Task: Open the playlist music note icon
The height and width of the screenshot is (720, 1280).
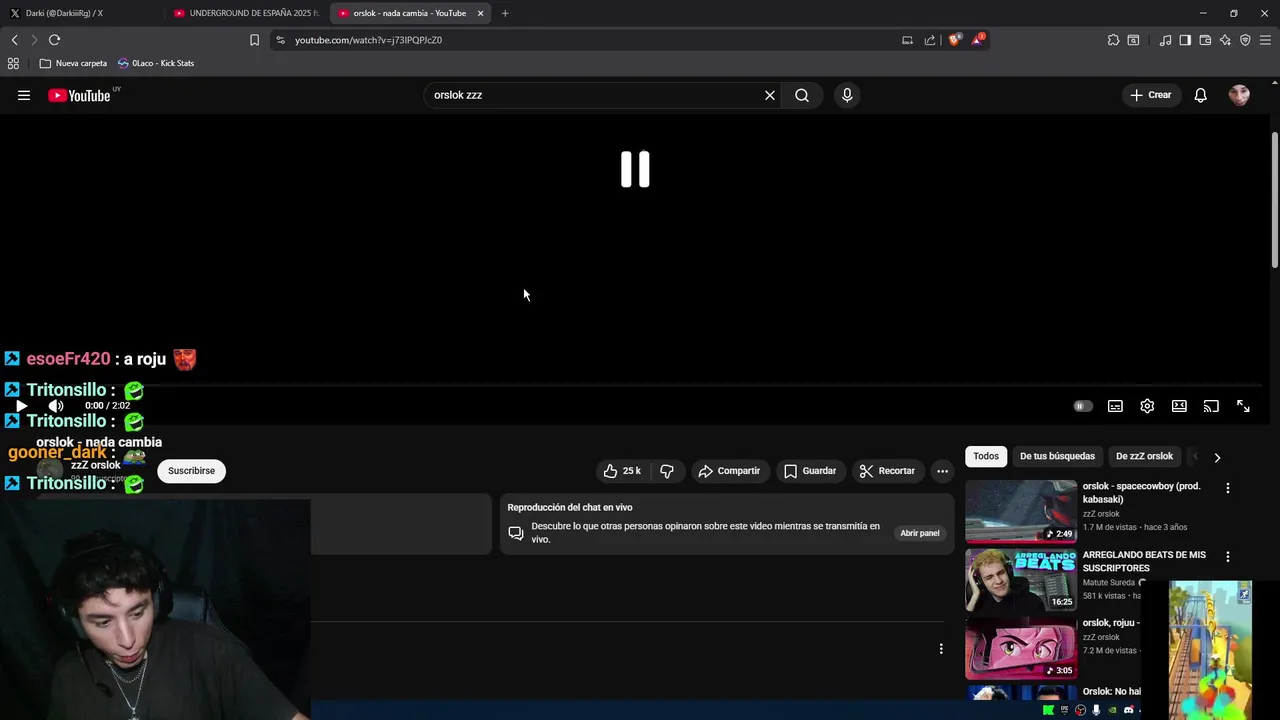Action: pos(1165,40)
